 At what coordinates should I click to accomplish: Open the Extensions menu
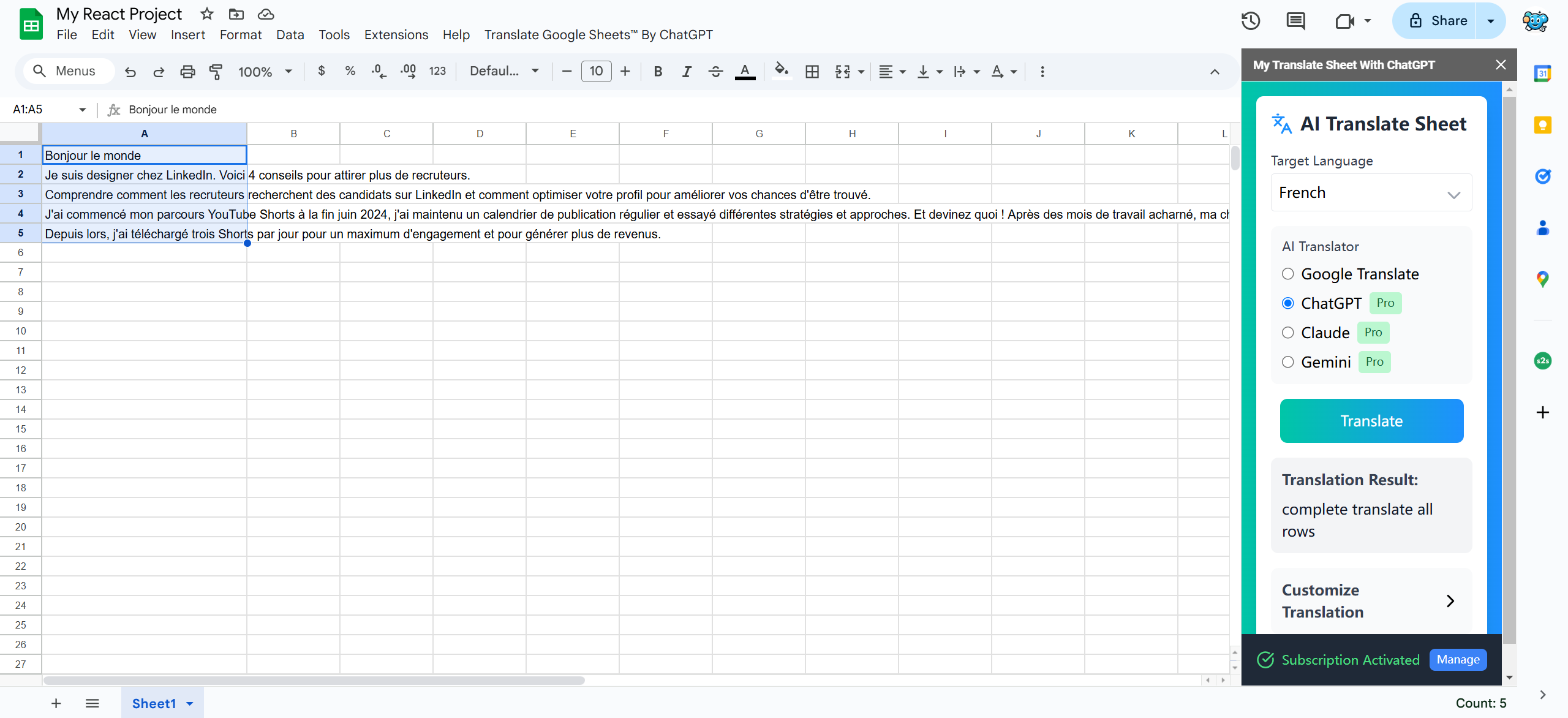(x=396, y=35)
